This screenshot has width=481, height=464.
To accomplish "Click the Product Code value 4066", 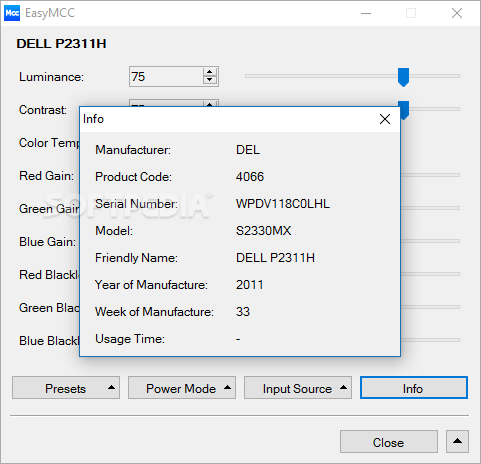I will [x=250, y=177].
